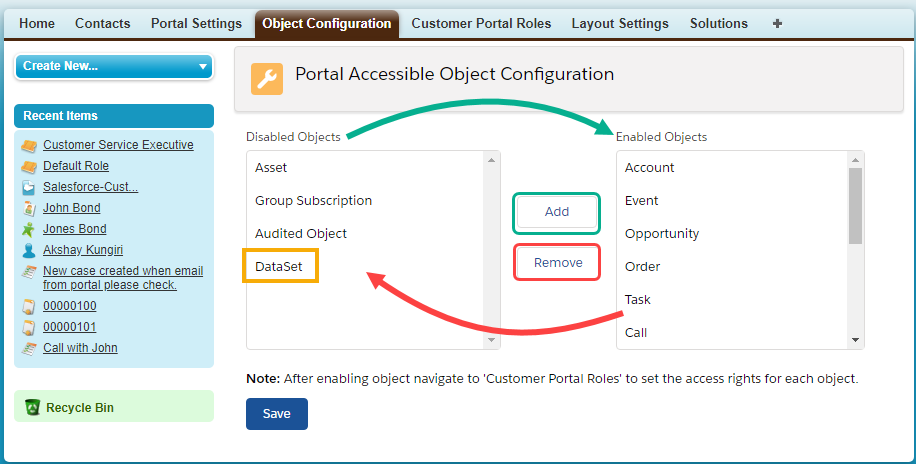Expand the Create New dropdown
Screen dimensions: 918x464
pos(113,66)
